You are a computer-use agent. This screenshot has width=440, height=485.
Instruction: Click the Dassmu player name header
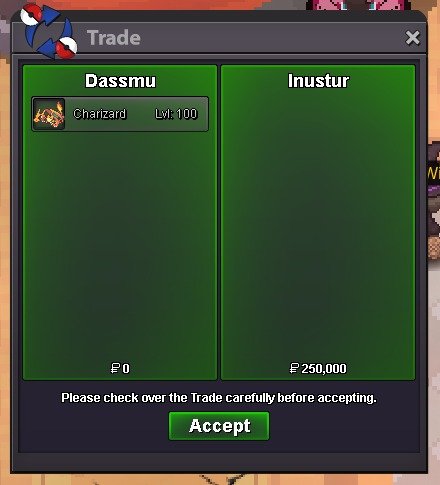(x=120, y=81)
